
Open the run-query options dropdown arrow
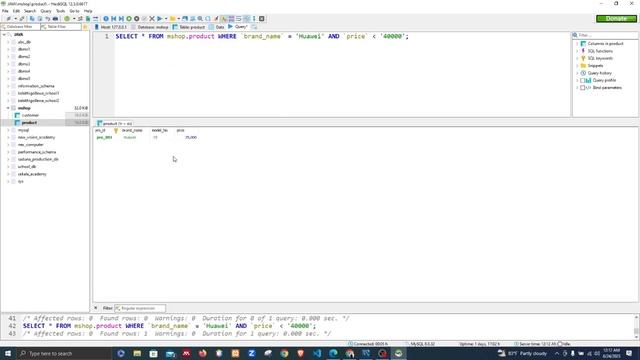click(166, 19)
